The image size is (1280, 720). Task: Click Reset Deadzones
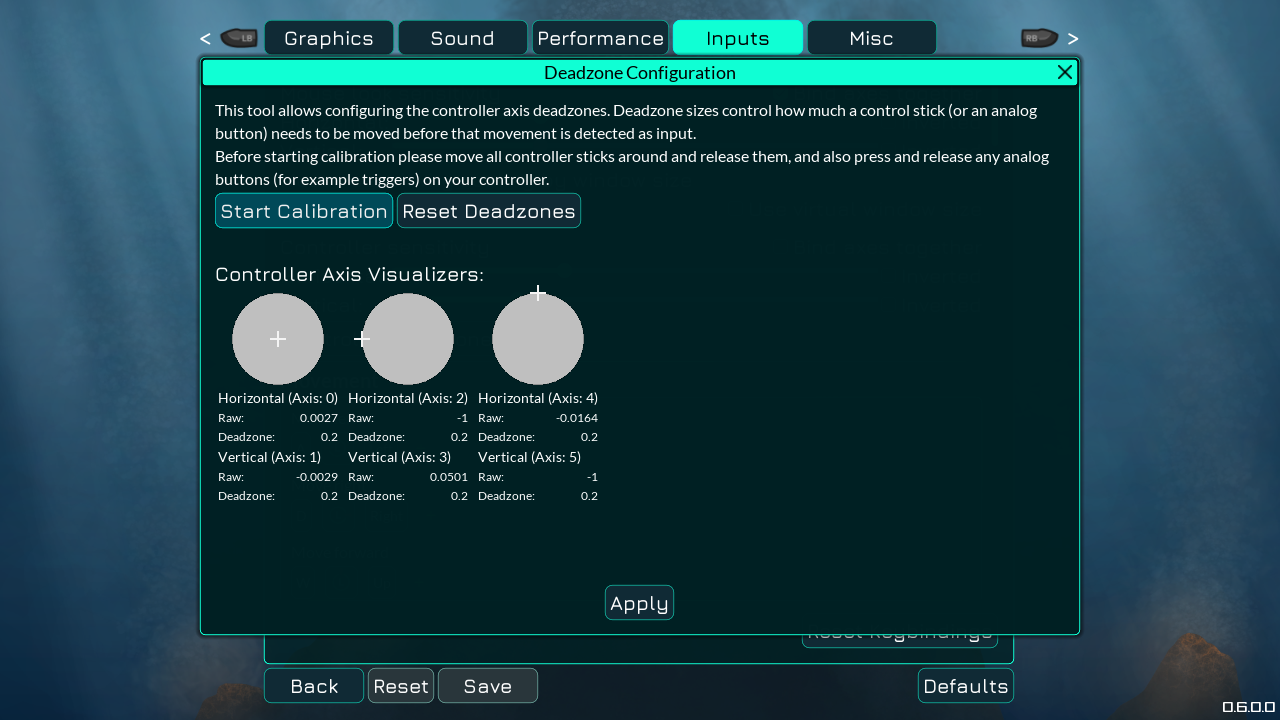pyautogui.click(x=488, y=210)
